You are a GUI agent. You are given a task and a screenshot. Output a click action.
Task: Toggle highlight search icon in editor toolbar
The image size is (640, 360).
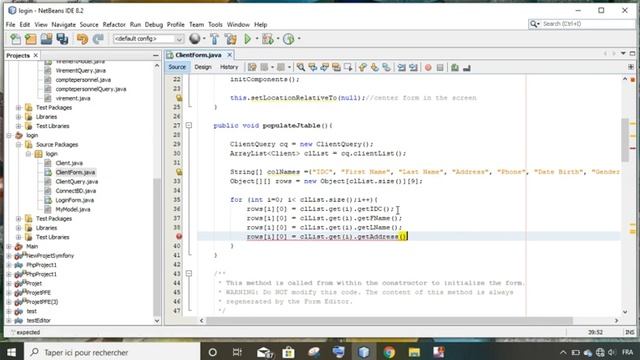336,67
